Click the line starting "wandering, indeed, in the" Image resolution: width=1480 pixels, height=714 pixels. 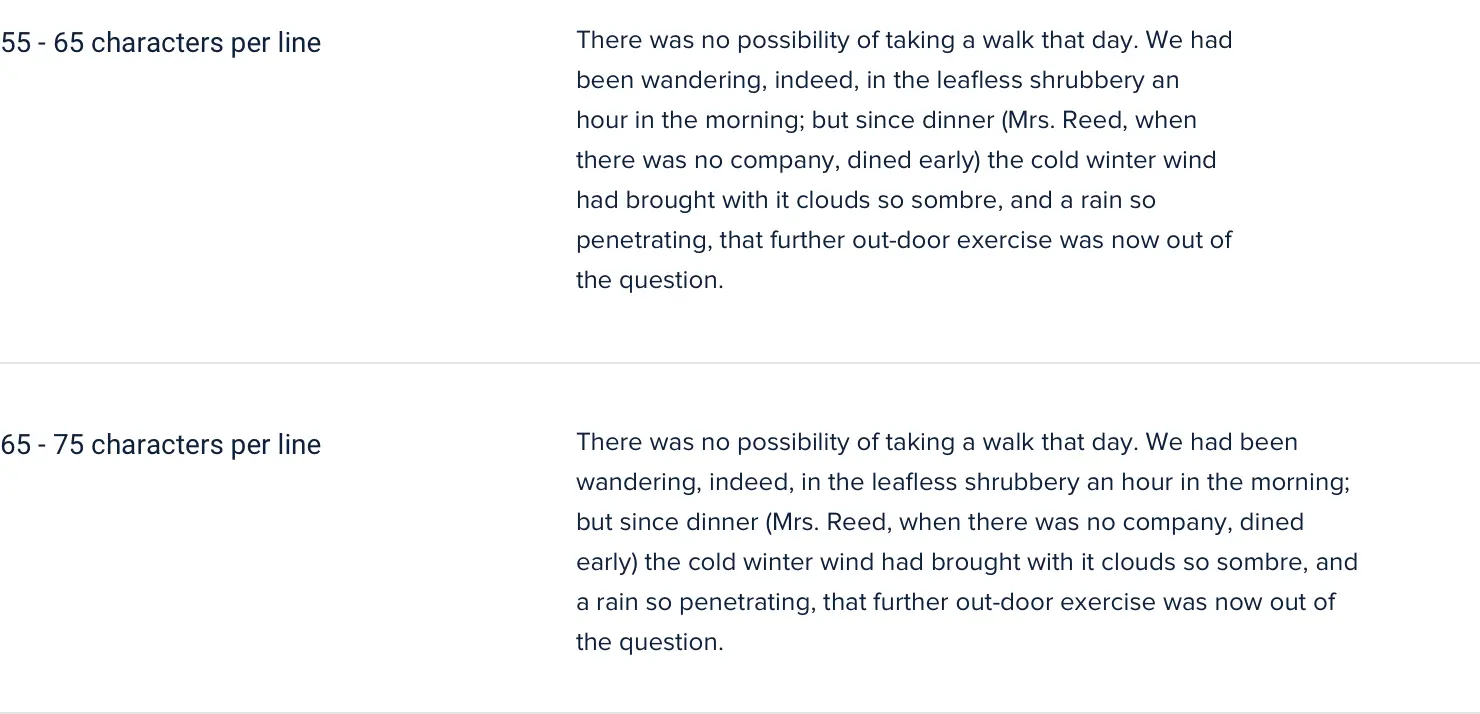tap(963, 483)
